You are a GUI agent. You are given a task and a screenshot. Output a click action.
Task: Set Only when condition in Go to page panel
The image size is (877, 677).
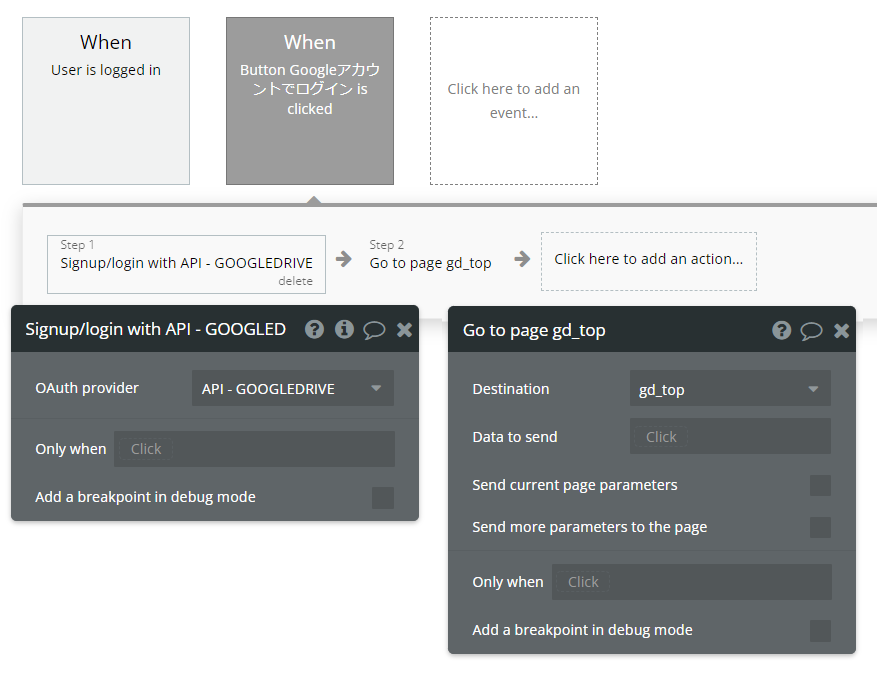click(692, 582)
